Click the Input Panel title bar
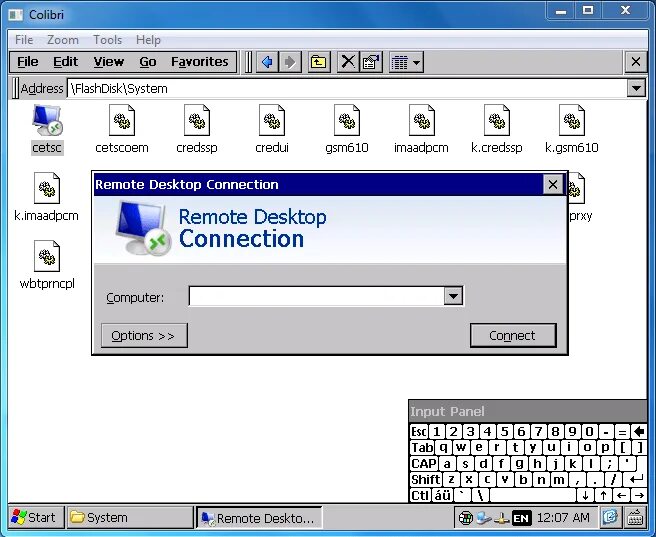 tap(528, 411)
